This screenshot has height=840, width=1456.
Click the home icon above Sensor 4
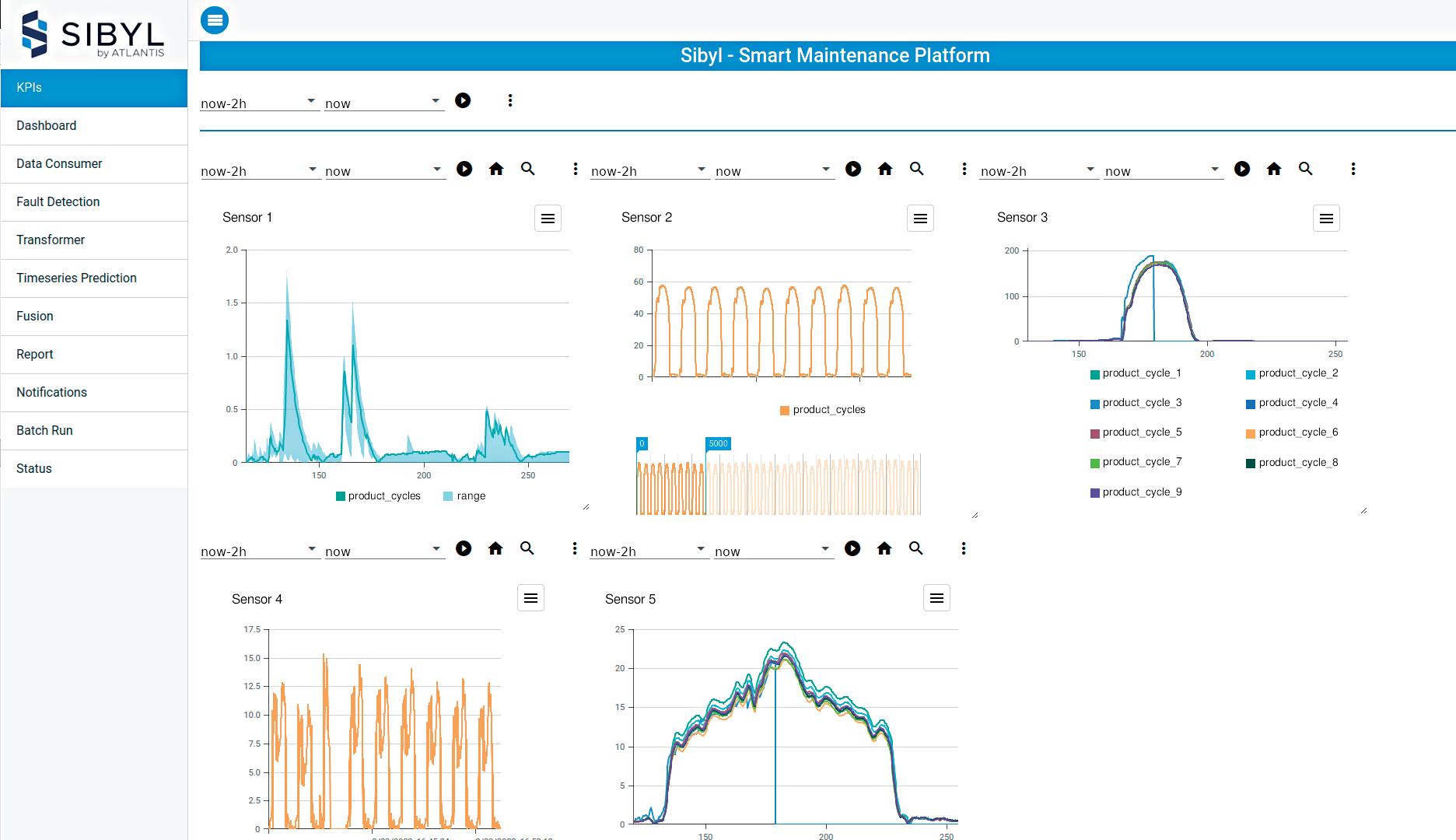(495, 548)
